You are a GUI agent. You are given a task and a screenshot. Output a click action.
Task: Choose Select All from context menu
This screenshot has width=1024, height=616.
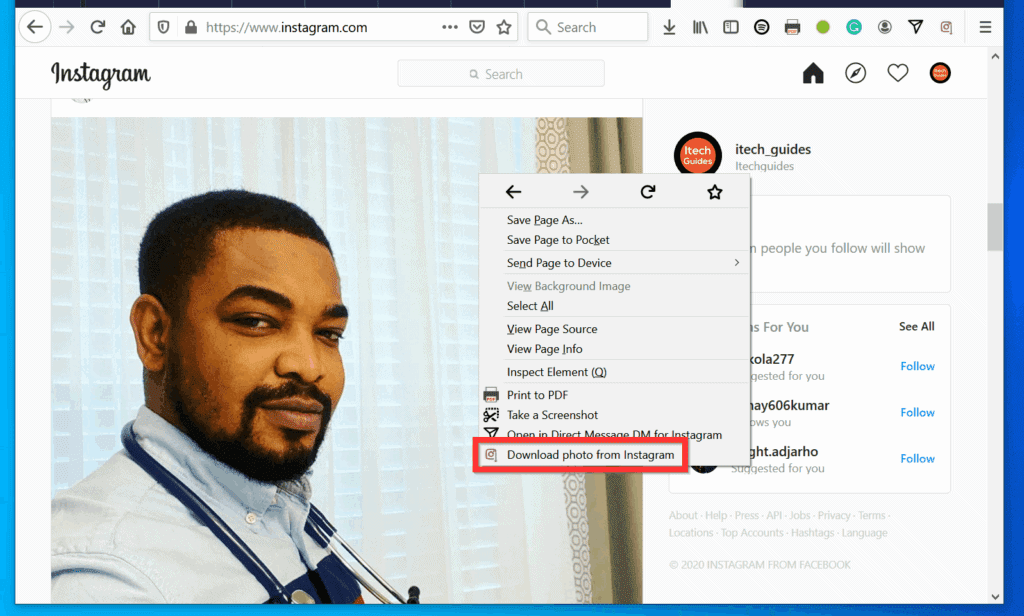point(530,306)
